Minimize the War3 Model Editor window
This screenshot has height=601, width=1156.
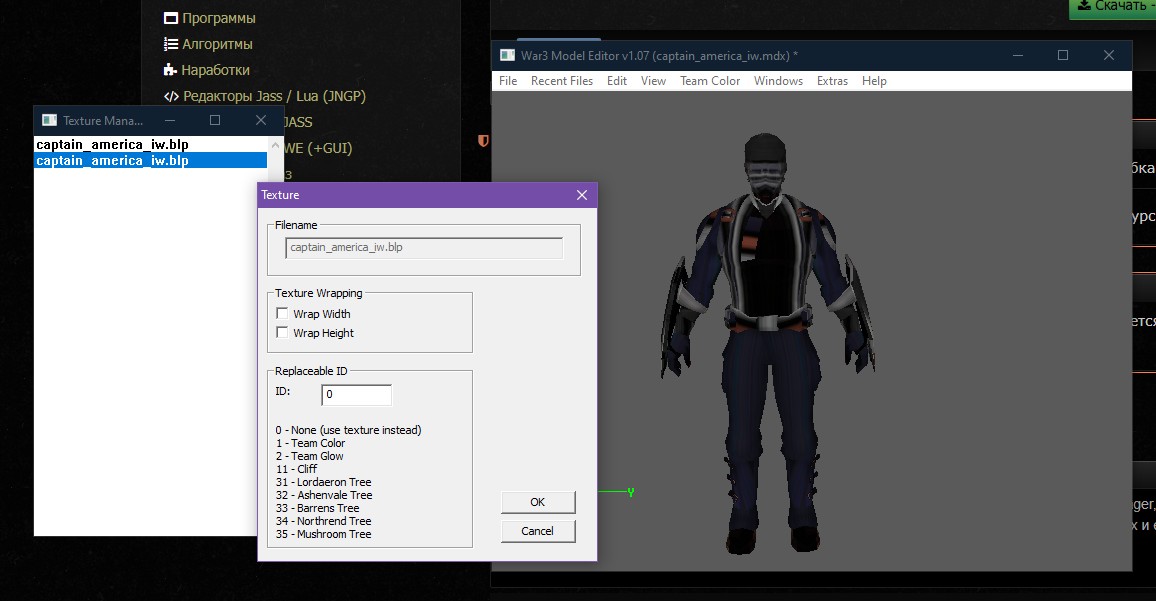point(1018,55)
